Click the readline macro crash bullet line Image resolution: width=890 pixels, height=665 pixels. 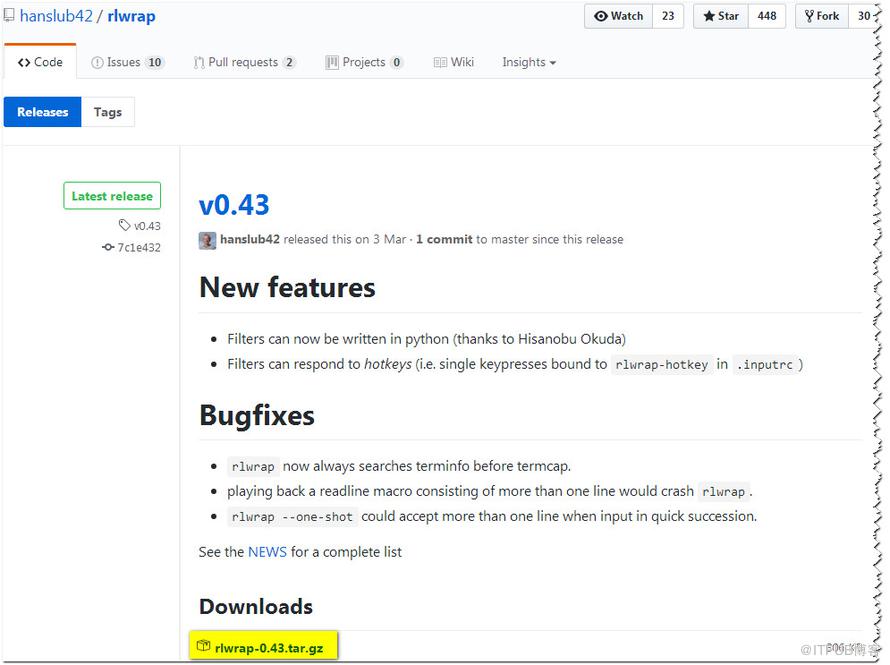490,491
